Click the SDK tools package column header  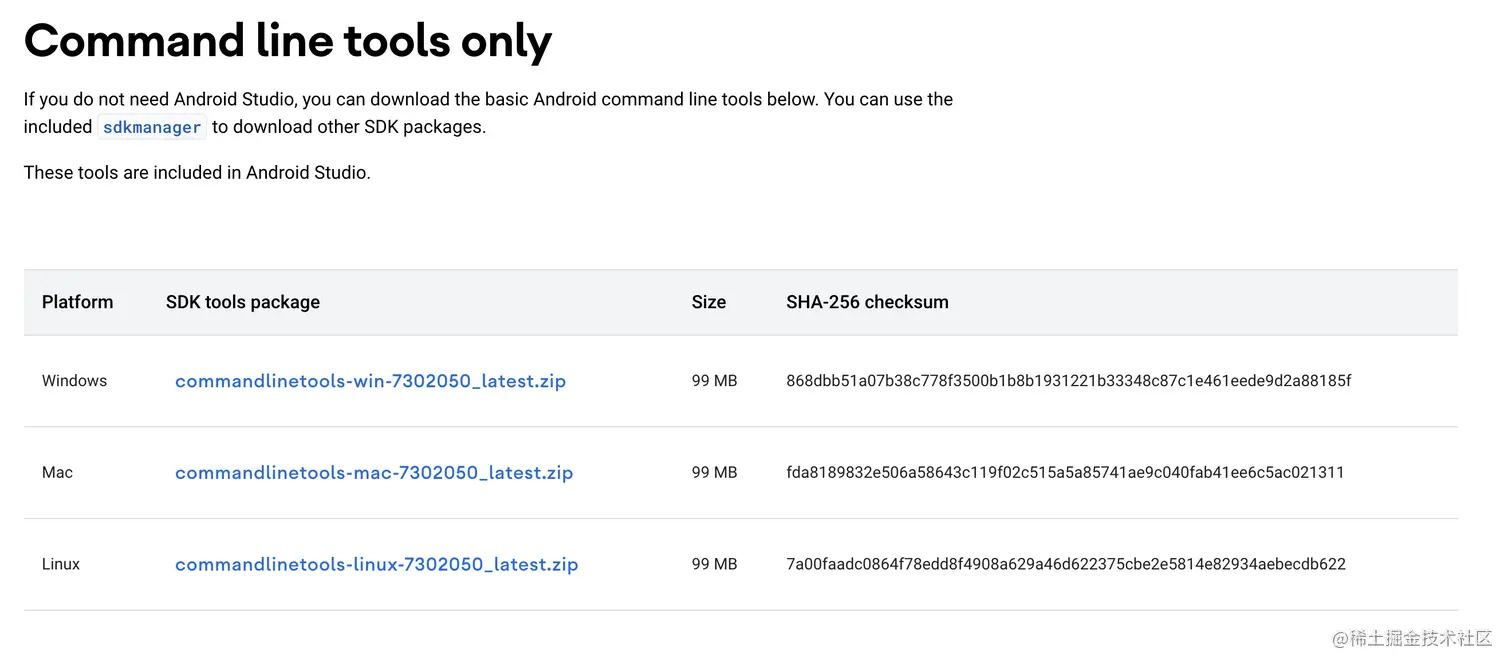[243, 302]
